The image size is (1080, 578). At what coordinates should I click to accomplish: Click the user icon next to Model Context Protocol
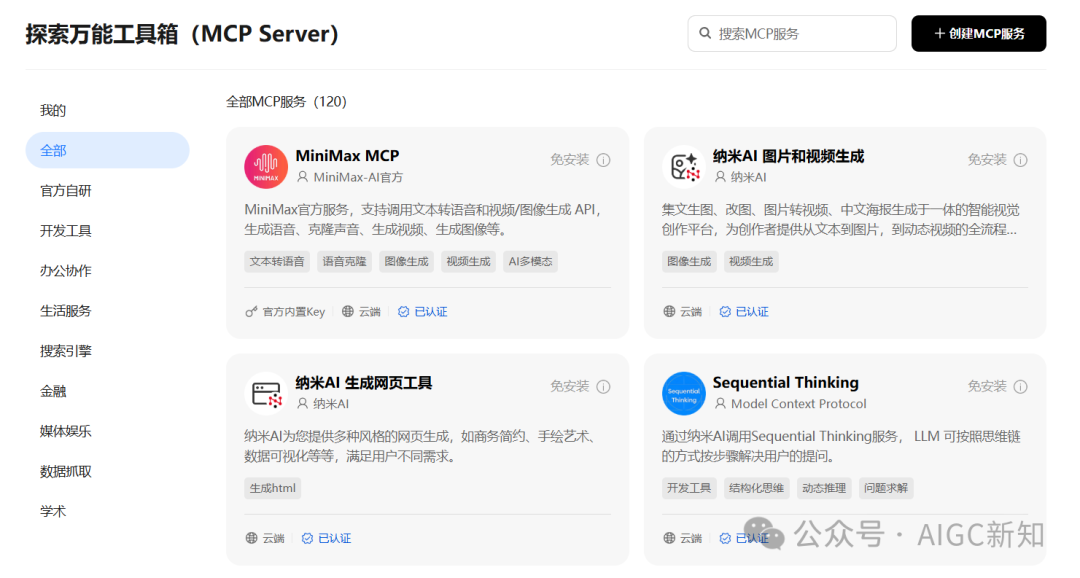pyautogui.click(x=720, y=404)
